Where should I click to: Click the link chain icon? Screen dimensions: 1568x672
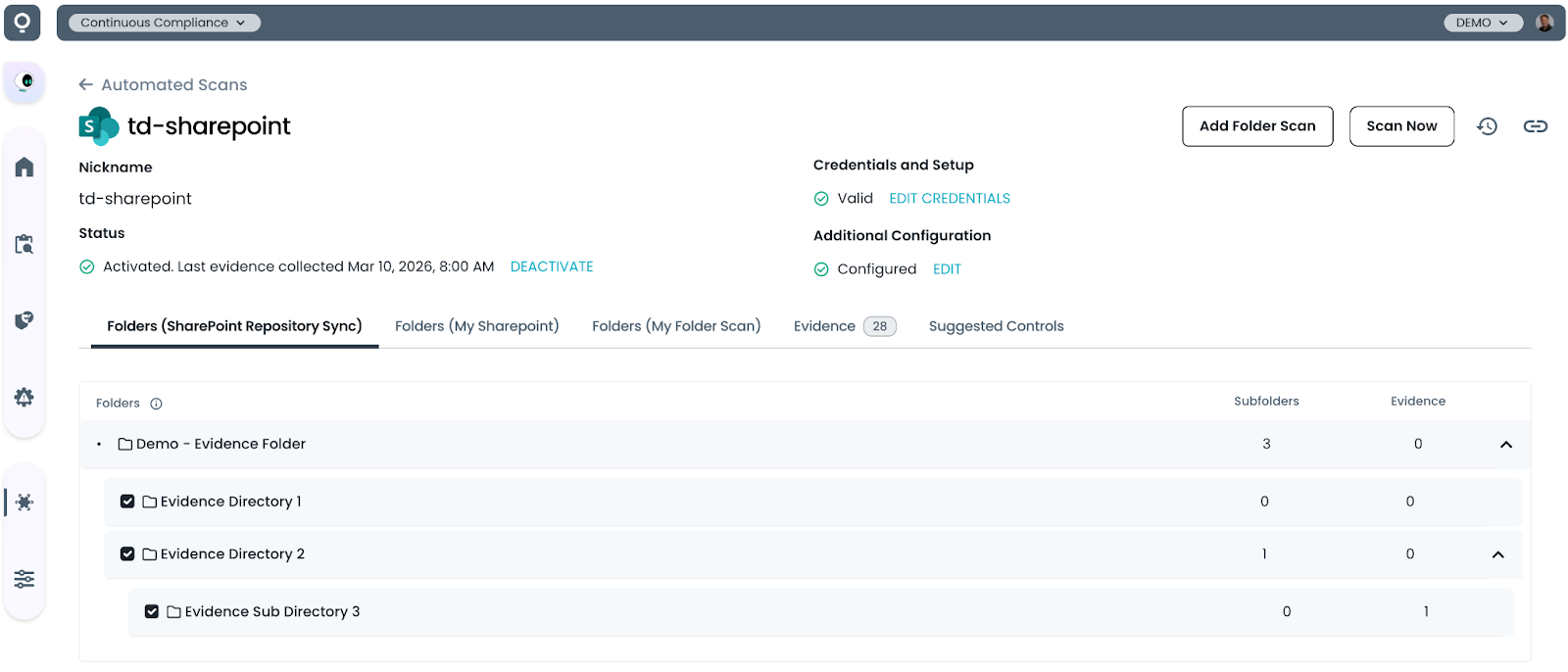point(1536,126)
